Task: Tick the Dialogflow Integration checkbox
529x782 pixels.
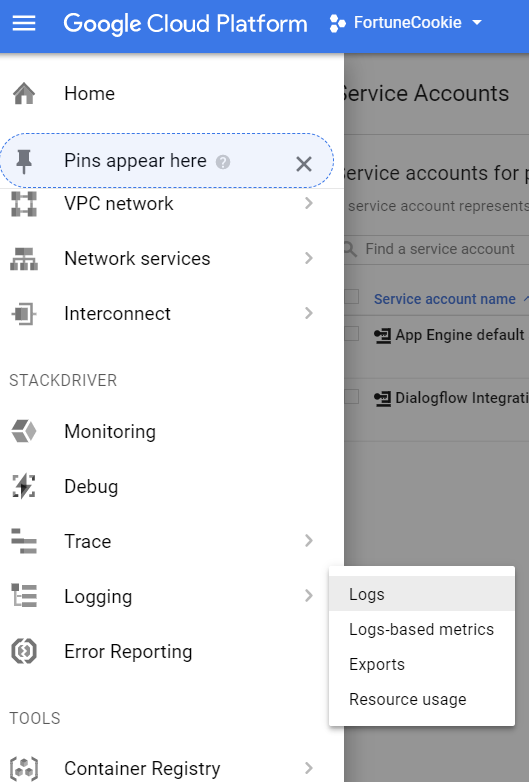Action: click(352, 396)
